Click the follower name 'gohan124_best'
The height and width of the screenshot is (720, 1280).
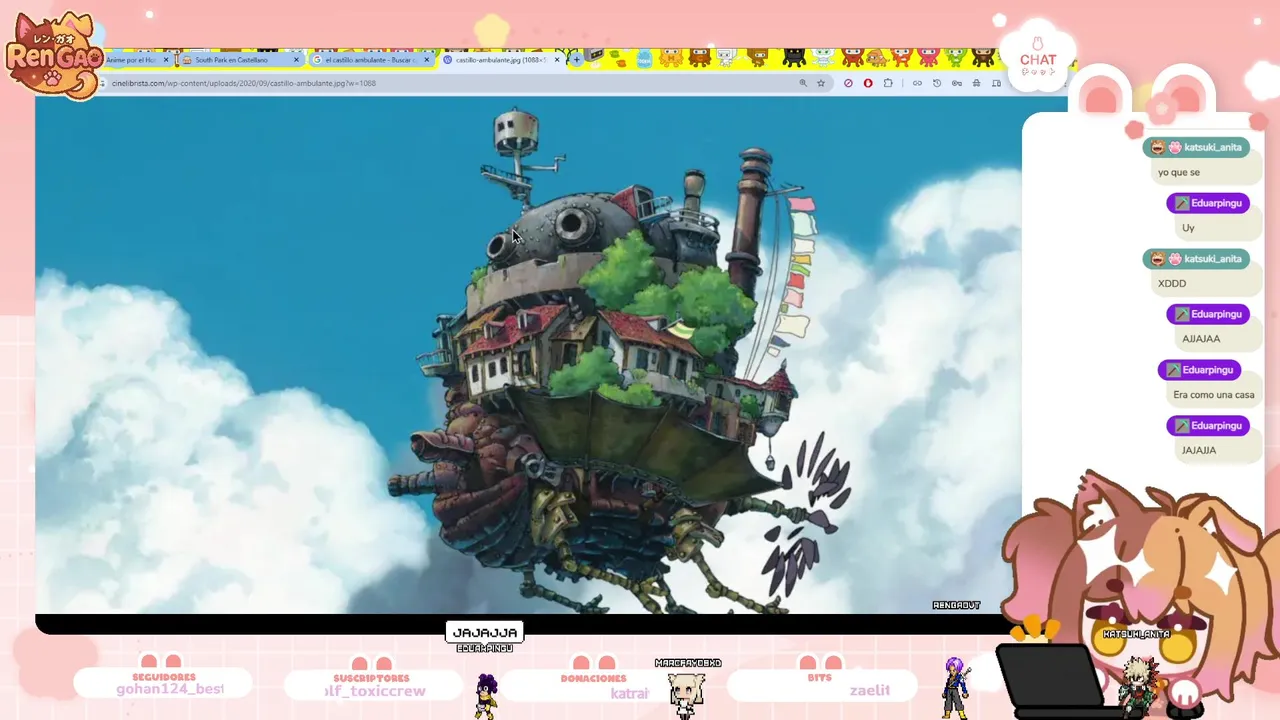(170, 690)
